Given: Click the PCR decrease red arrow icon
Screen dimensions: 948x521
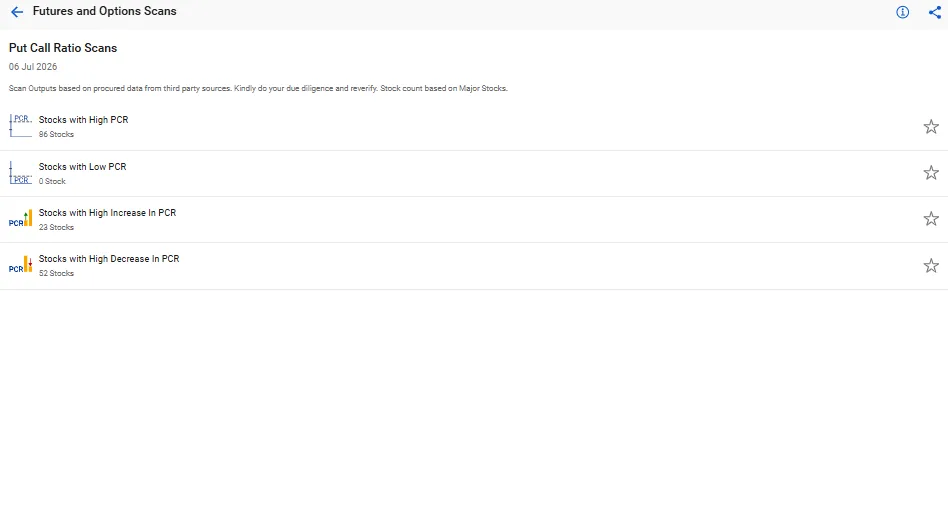Looking at the screenshot, I should pos(21,265).
